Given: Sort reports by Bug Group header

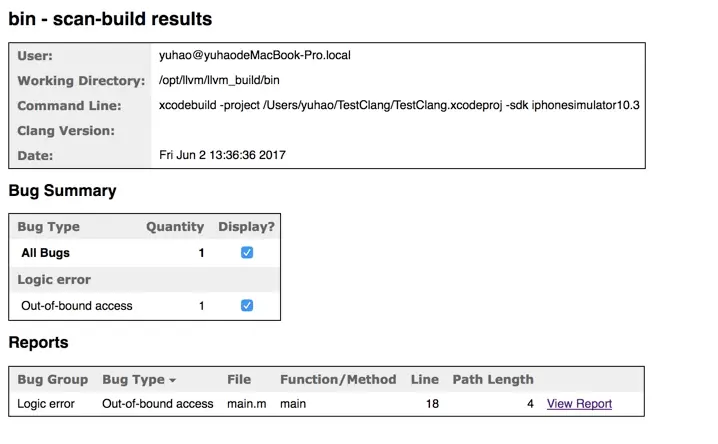Looking at the screenshot, I should 53,379.
